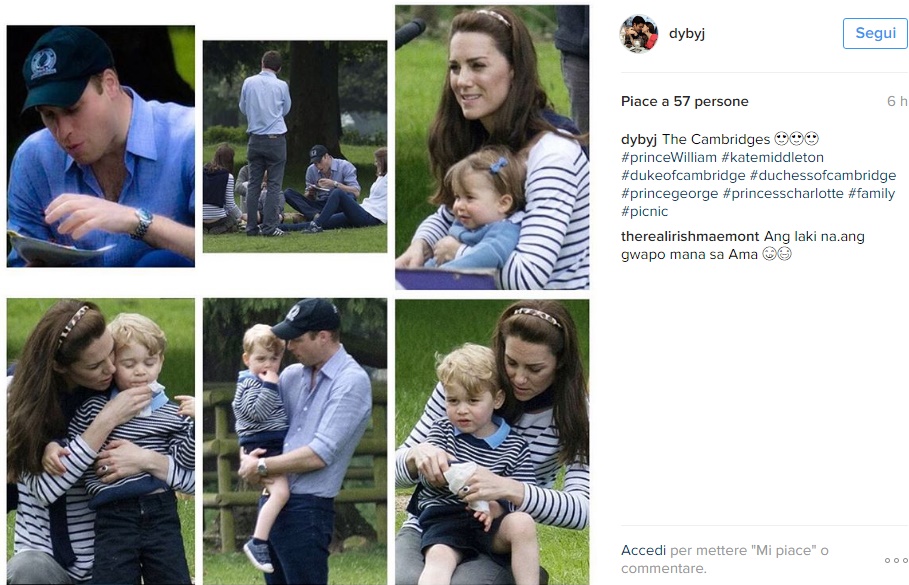Viewport: 909px width, 585px height.
Task: Open the #picnic hashtag
Action: coord(645,212)
